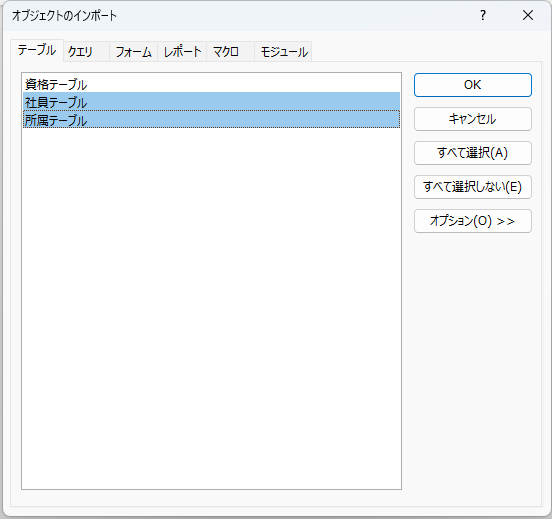The height and width of the screenshot is (519, 552).
Task: Confirm import with the OK button
Action: click(x=472, y=85)
